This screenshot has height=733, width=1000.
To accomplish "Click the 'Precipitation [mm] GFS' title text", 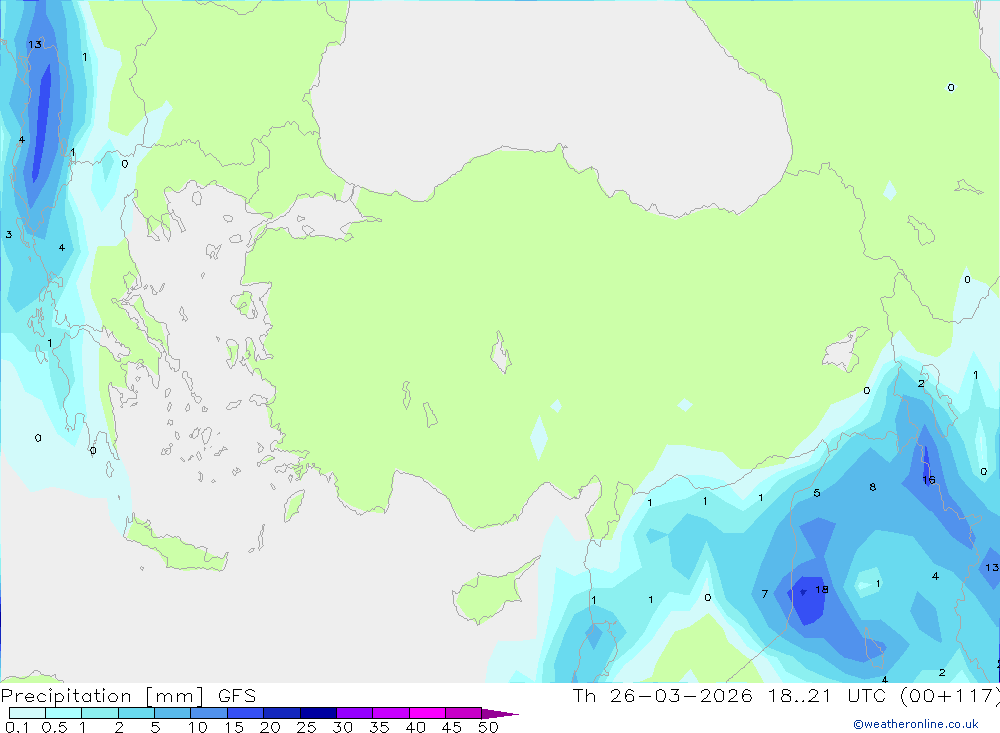I will click(128, 696).
